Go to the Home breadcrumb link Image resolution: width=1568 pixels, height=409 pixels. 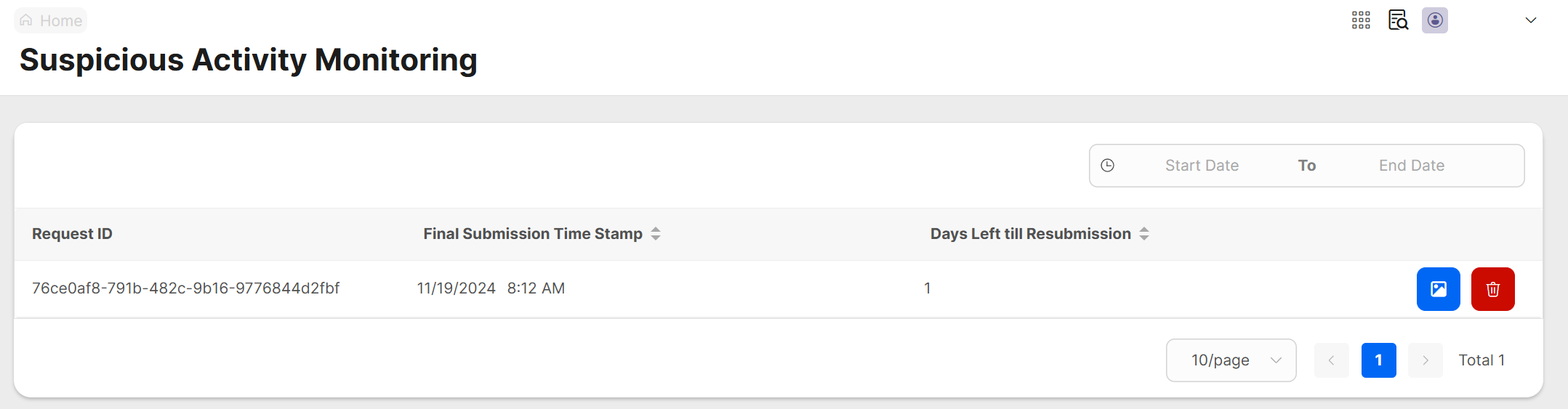pos(61,21)
